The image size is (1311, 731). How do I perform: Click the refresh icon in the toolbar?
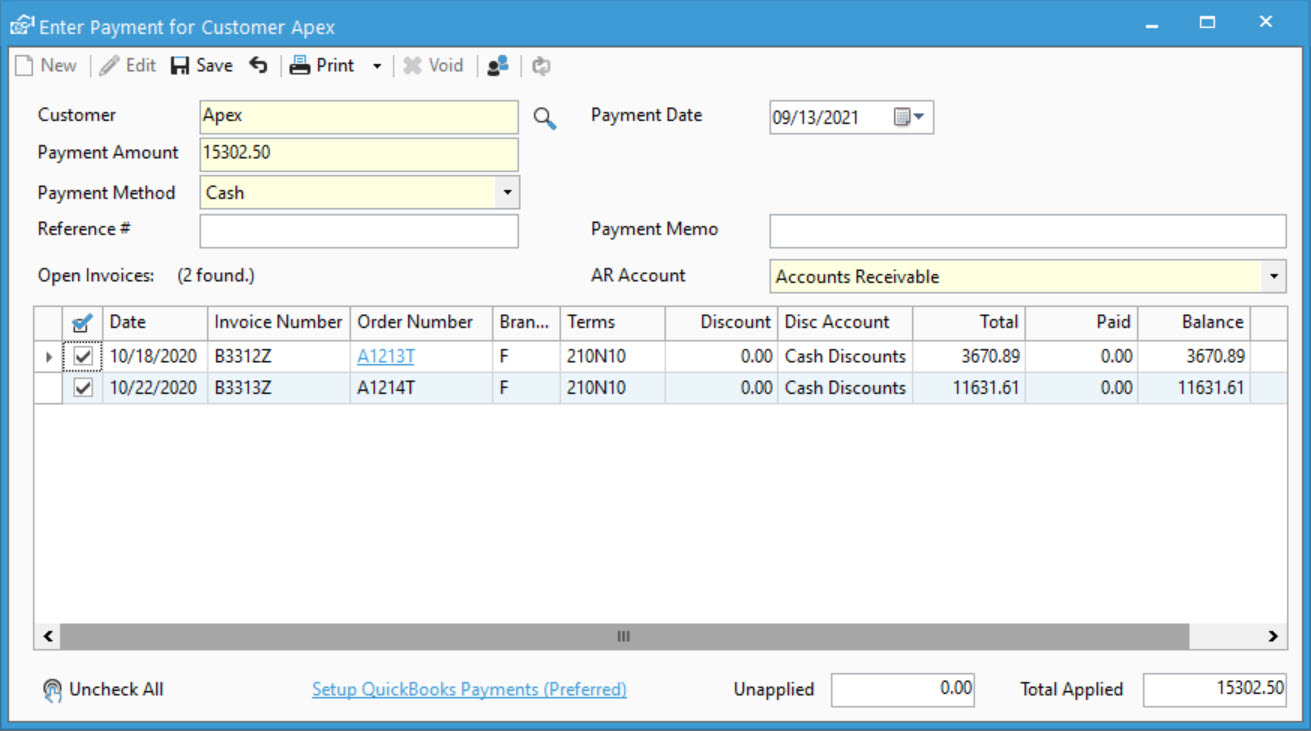tap(541, 65)
